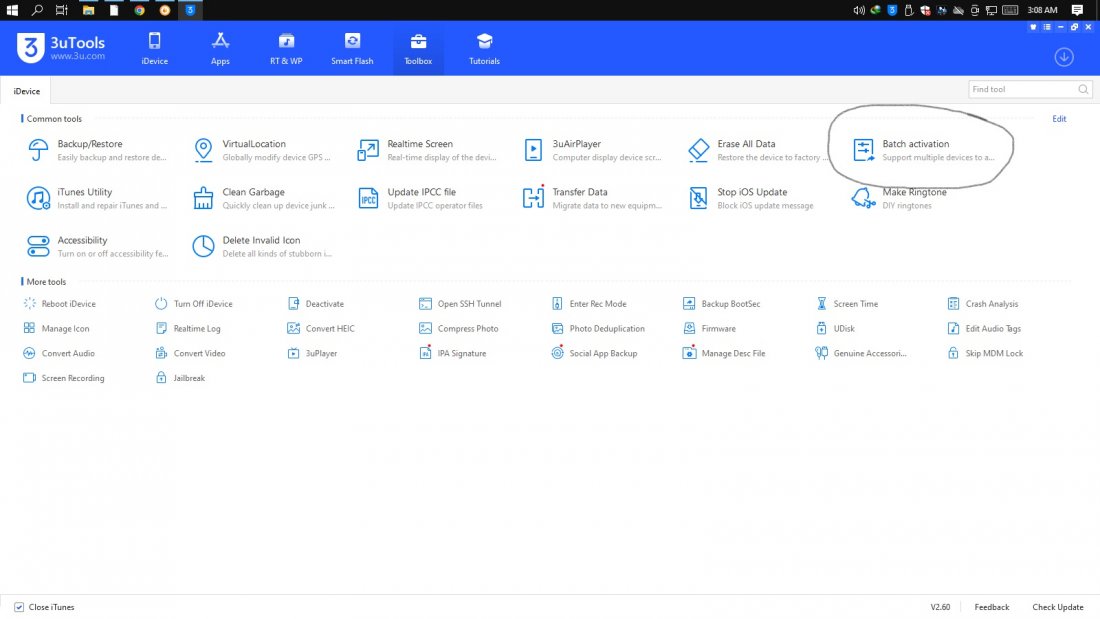Click Turn Off iDevice
This screenshot has width=1100, height=619.
coord(194,304)
